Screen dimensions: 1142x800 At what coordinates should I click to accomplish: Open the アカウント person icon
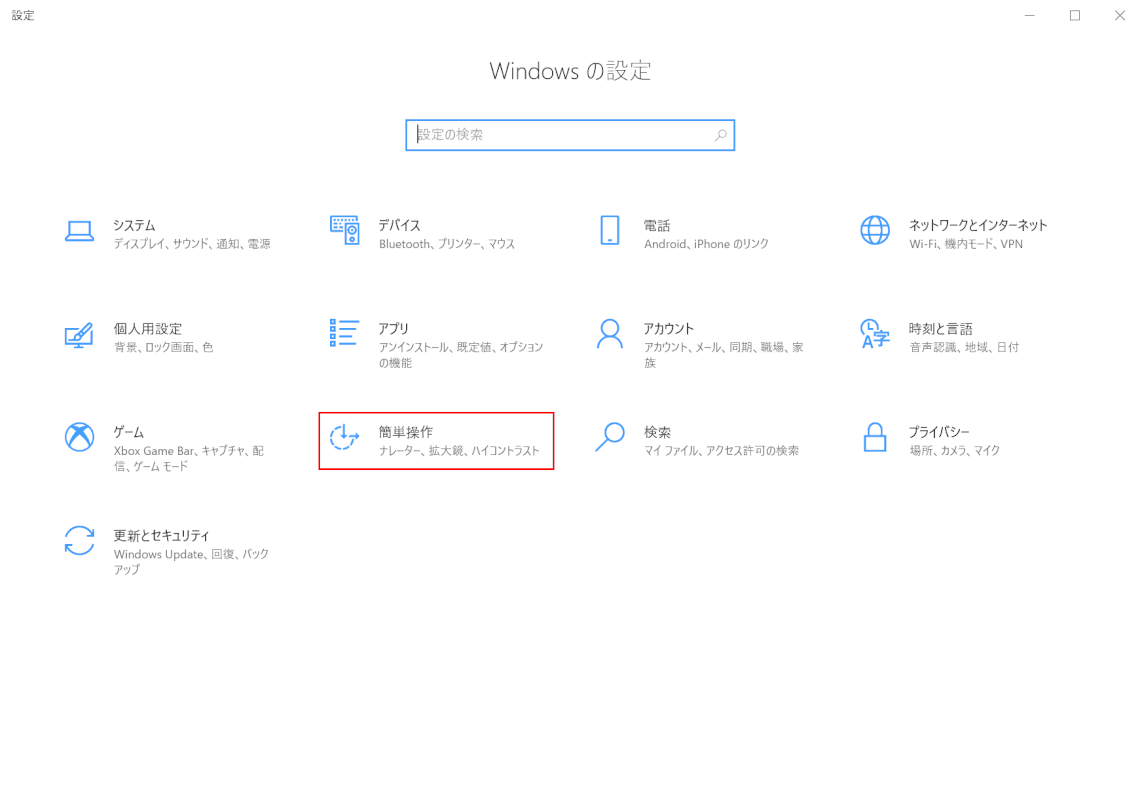coord(610,334)
